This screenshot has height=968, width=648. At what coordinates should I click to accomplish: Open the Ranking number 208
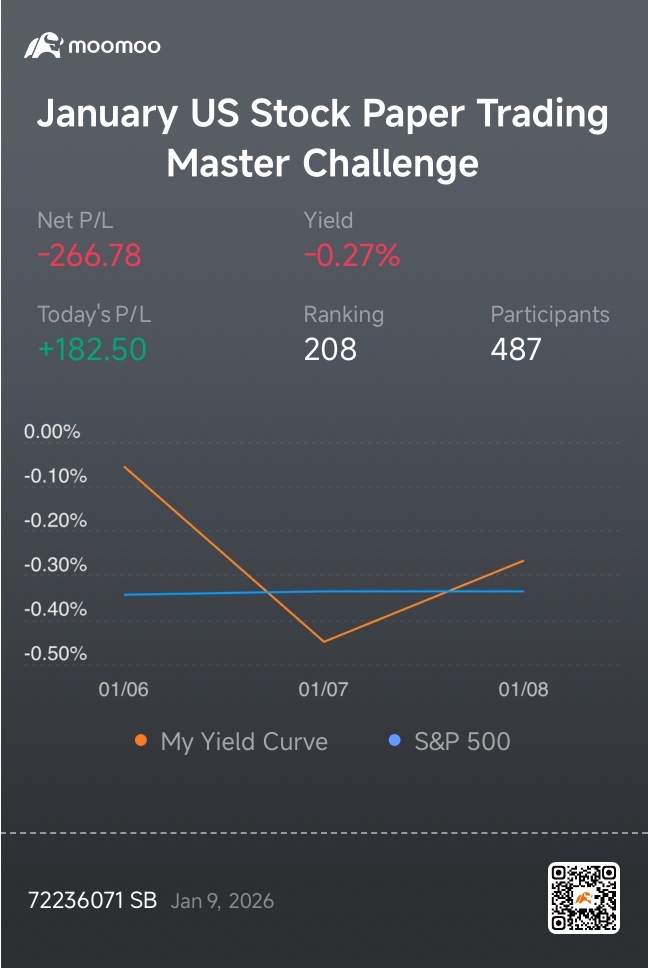[x=330, y=349]
